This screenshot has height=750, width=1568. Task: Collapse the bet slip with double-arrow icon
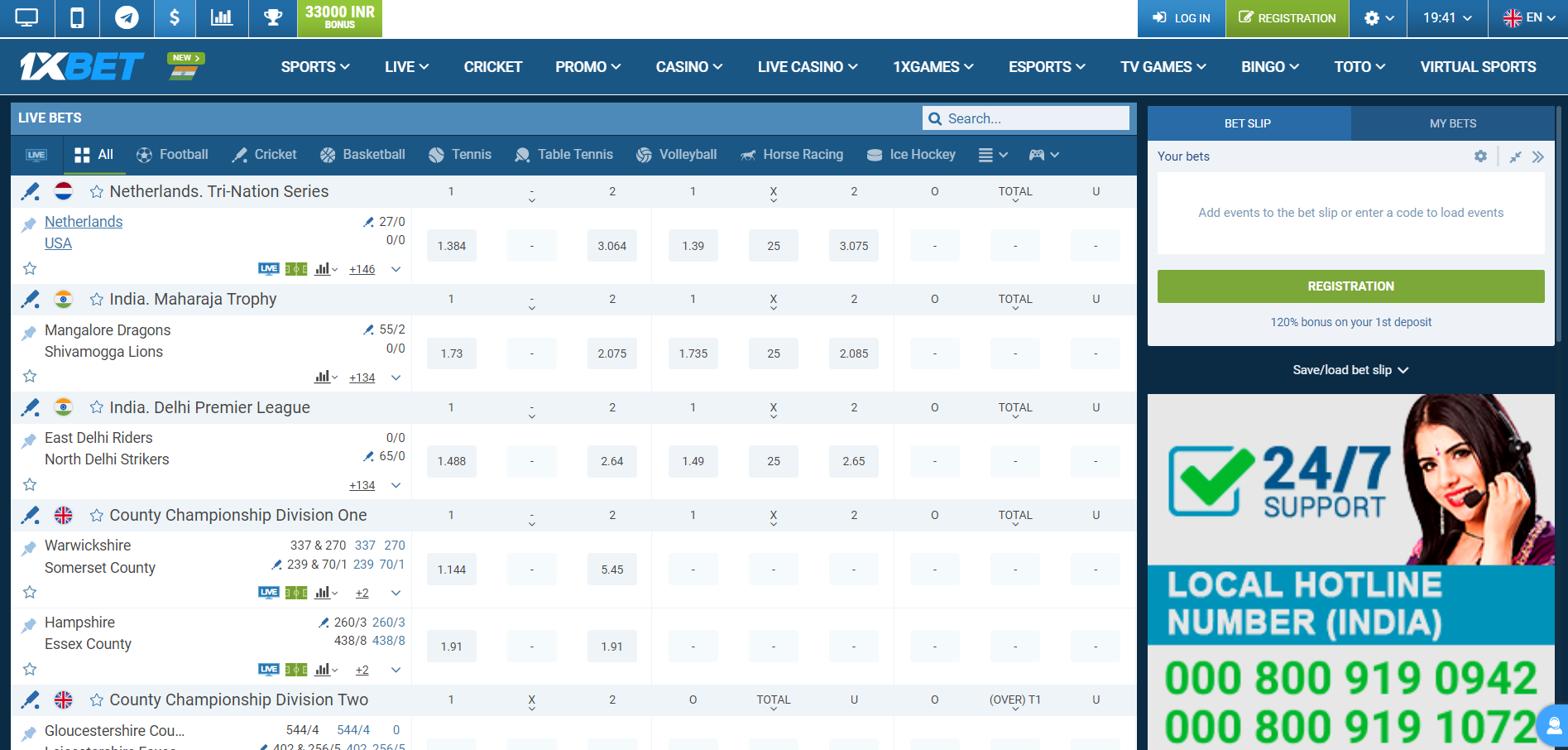click(x=1537, y=156)
